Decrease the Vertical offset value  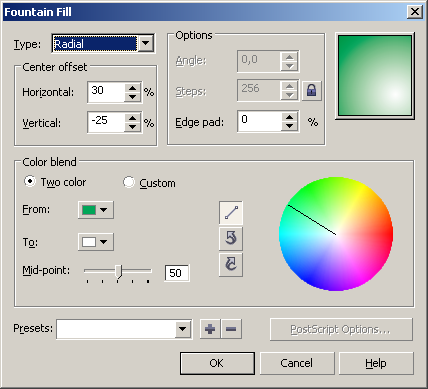click(x=133, y=127)
